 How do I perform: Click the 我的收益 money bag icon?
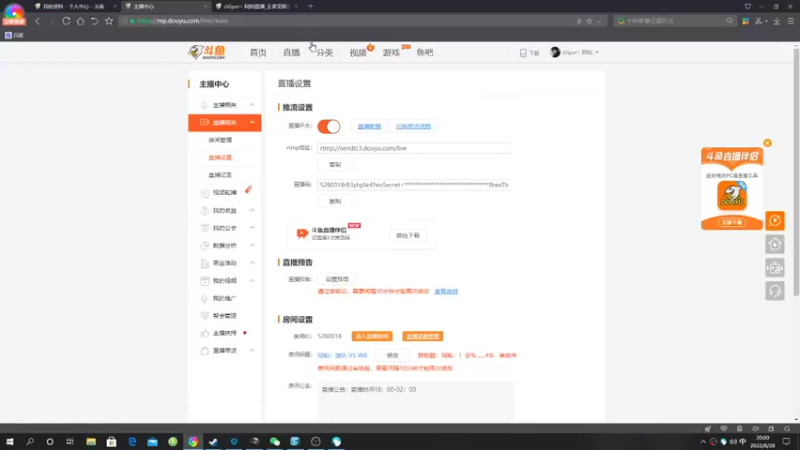(x=205, y=210)
